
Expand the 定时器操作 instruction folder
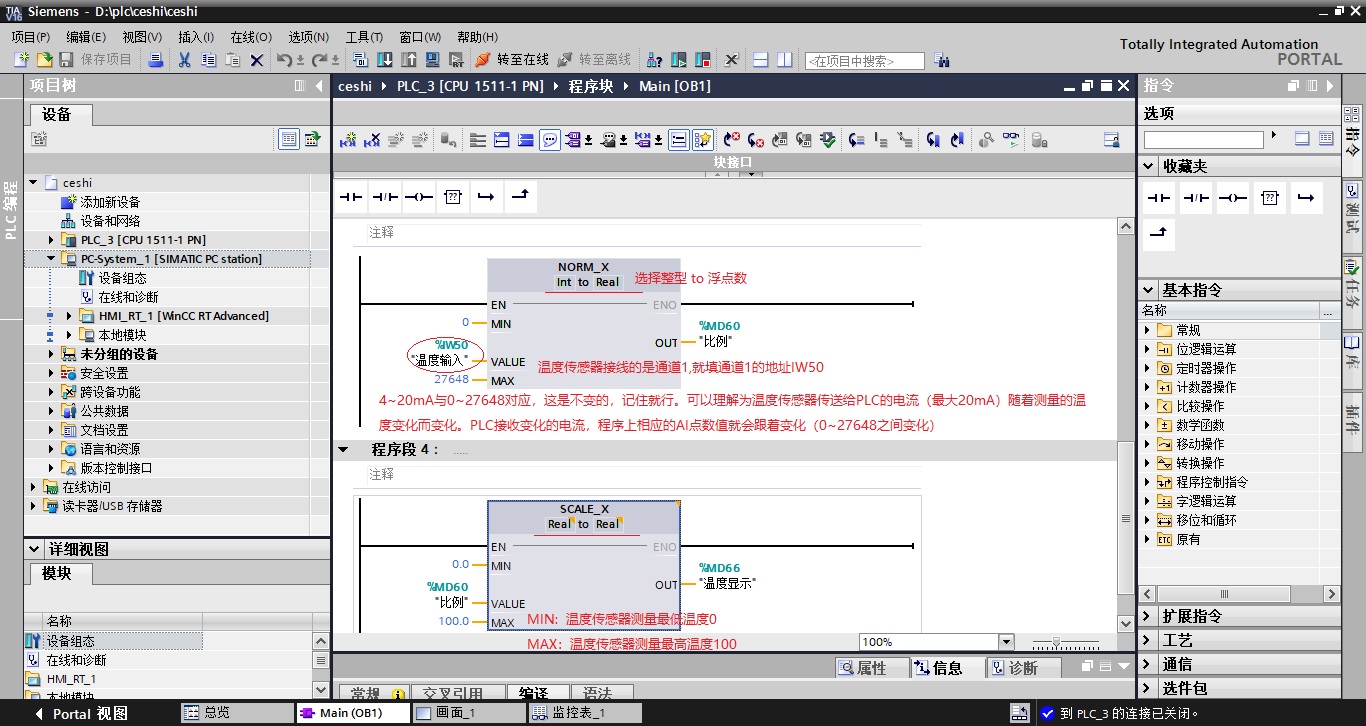tap(1148, 368)
